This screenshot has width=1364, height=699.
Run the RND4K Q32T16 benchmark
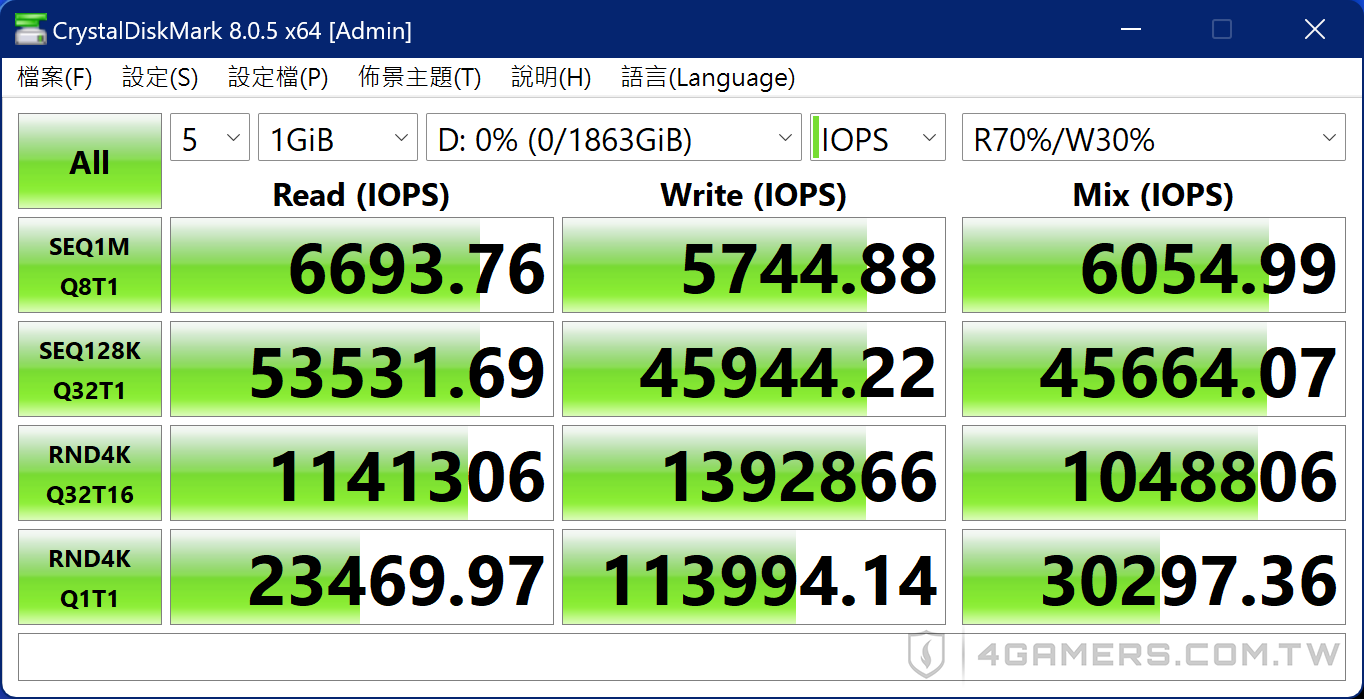coord(89,473)
